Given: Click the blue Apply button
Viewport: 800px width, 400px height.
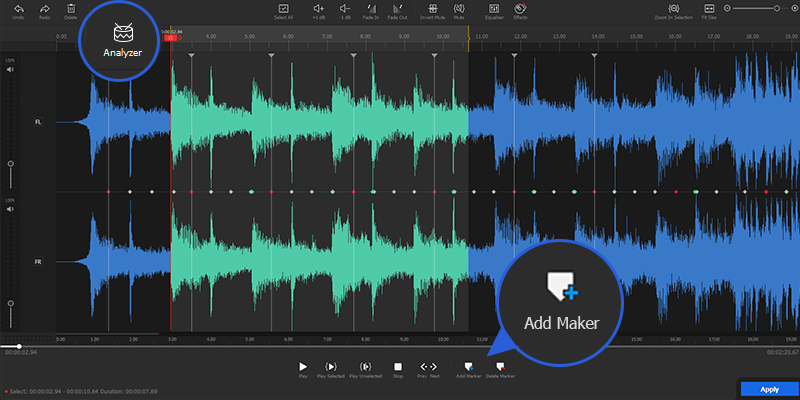Looking at the screenshot, I should pos(769,389).
